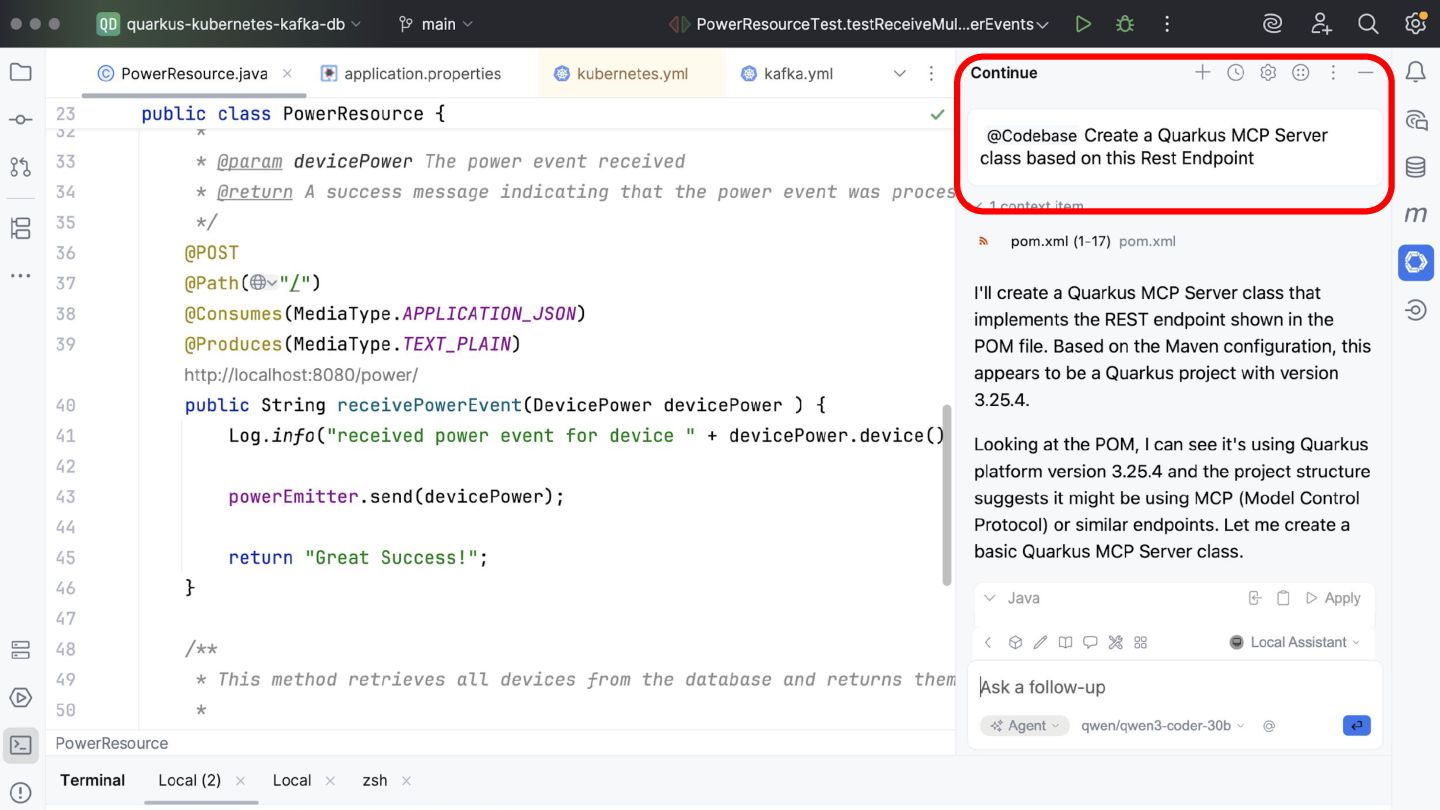Open the Terminal tool window icon
The width and height of the screenshot is (1440, 810).
20,745
